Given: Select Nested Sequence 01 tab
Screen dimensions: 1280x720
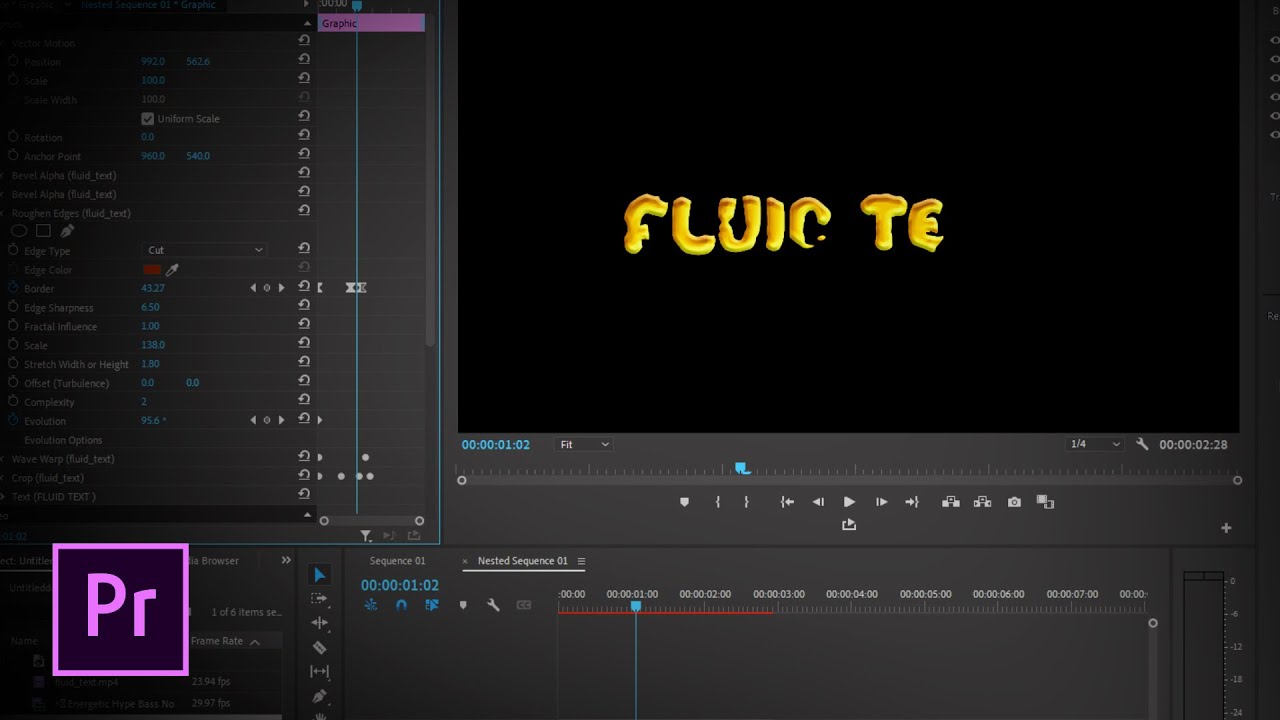Looking at the screenshot, I should click(x=522, y=561).
